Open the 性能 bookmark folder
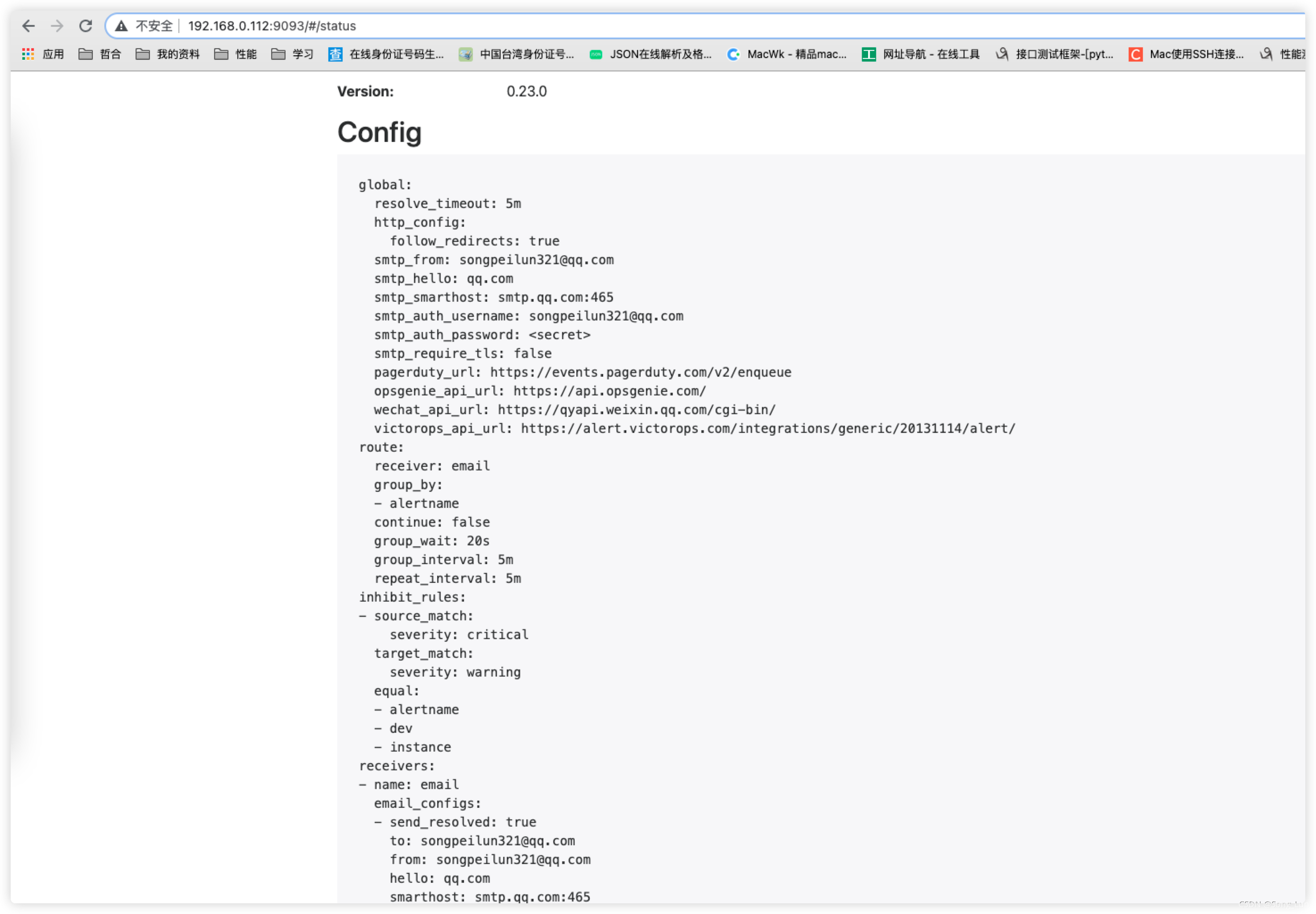The height and width of the screenshot is (914, 1316). click(235, 54)
